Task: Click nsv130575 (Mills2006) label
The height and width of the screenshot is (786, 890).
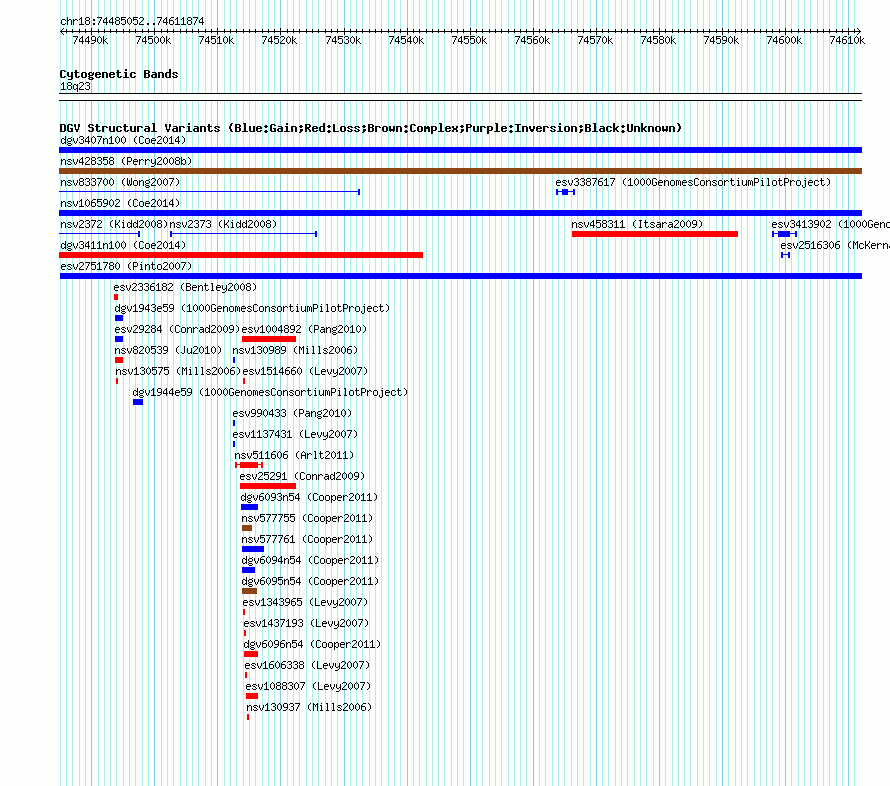Action: click(x=178, y=371)
